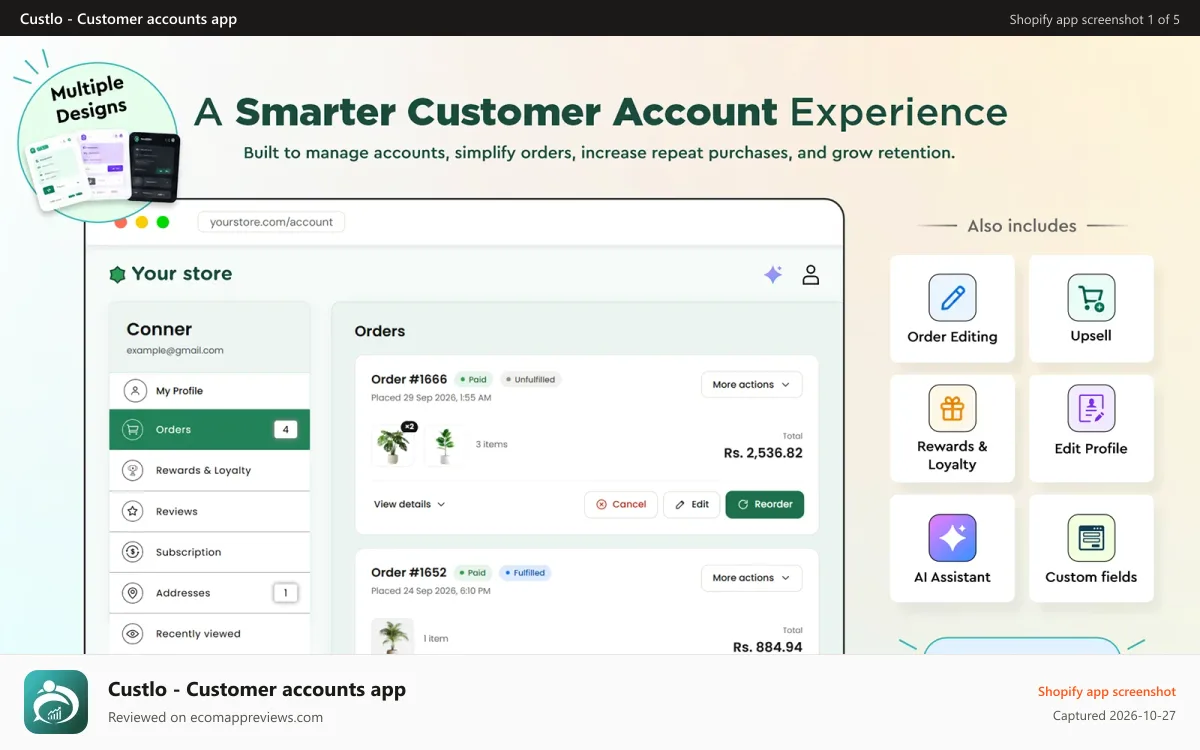Open the Recently viewed sidebar item
The width and height of the screenshot is (1200, 750).
pyautogui.click(x=209, y=634)
